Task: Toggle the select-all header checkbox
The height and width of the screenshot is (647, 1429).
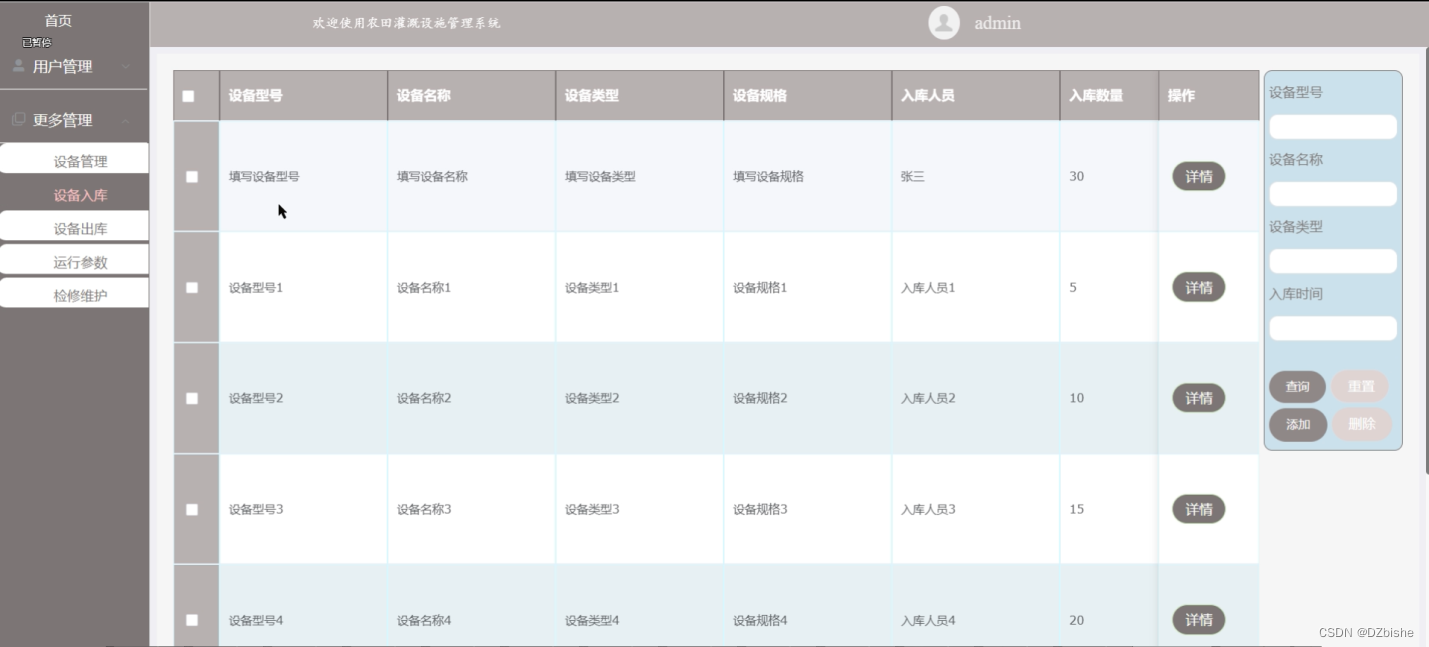Action: 188,97
